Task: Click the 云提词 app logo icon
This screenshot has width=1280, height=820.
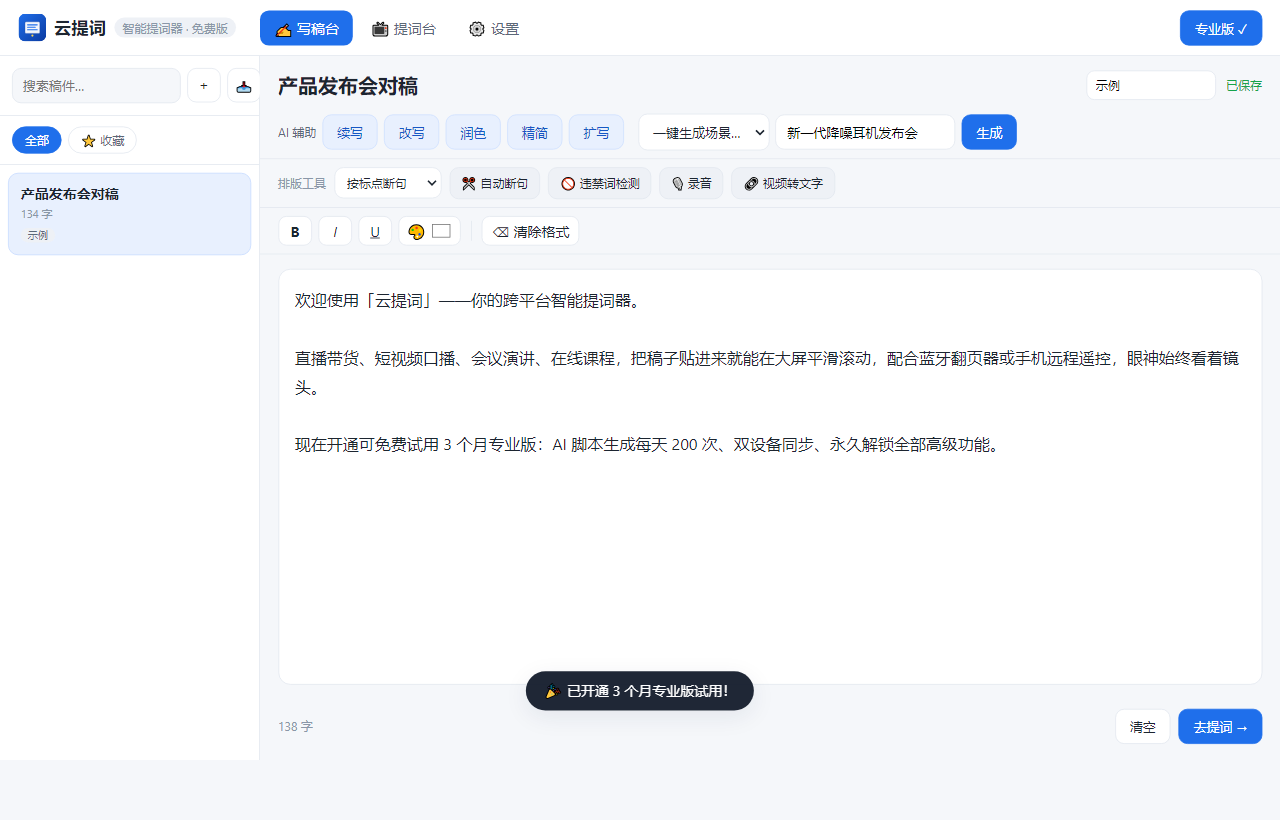Action: tap(32, 28)
